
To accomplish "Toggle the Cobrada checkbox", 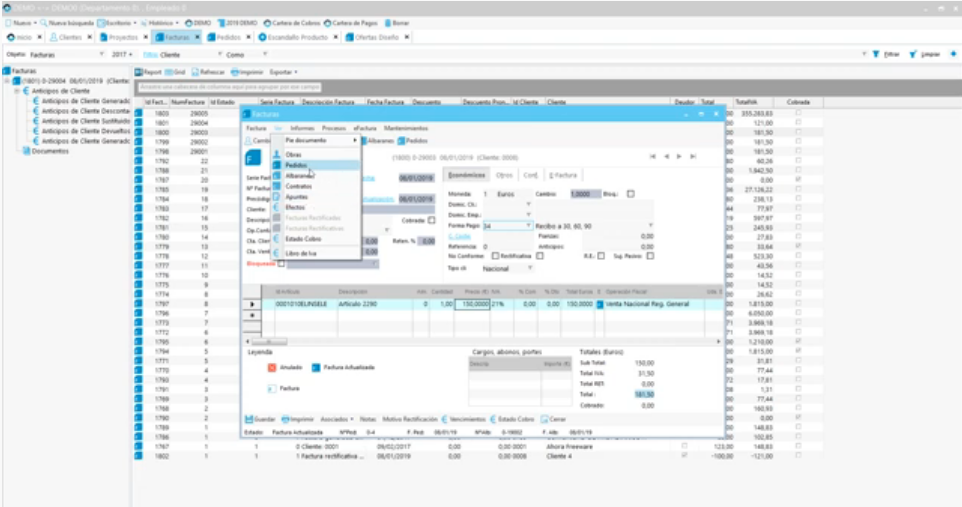I will point(431,220).
